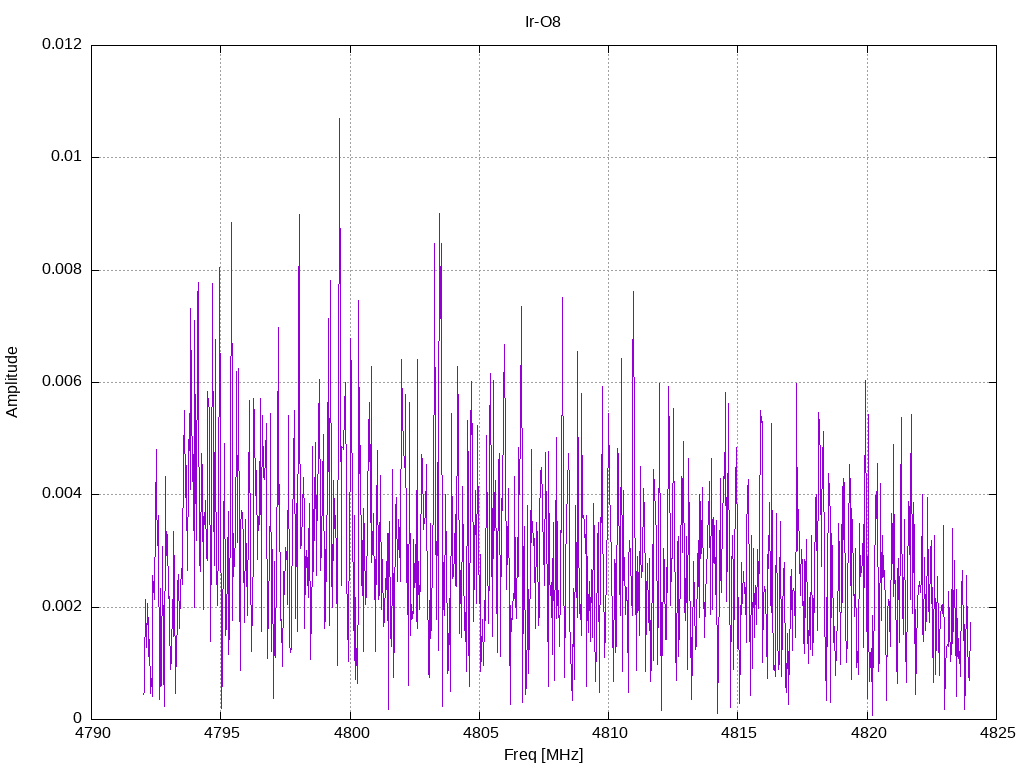
Task: Click the 0.006 y-axis tick label
Action: point(62,381)
